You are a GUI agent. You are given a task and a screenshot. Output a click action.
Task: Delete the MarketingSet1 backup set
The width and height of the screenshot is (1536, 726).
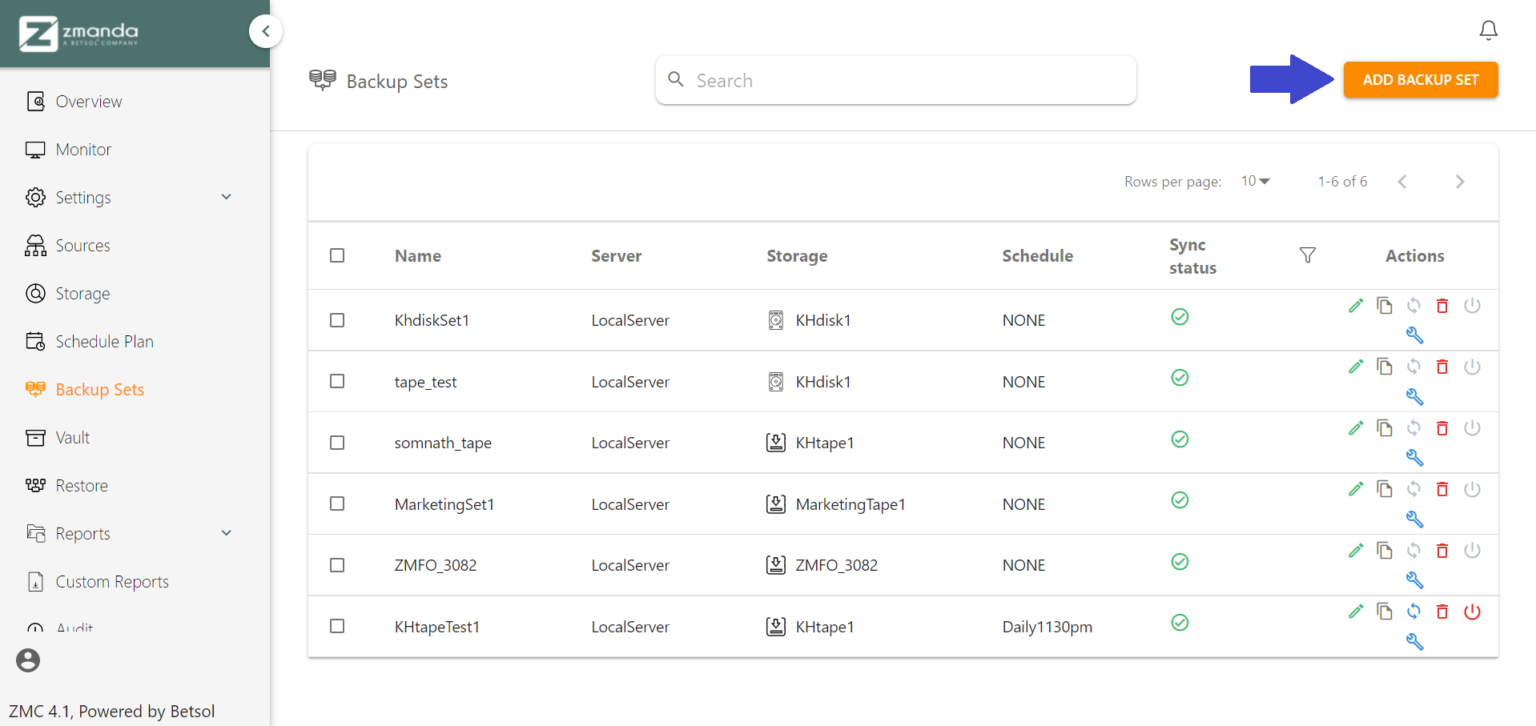(x=1442, y=489)
